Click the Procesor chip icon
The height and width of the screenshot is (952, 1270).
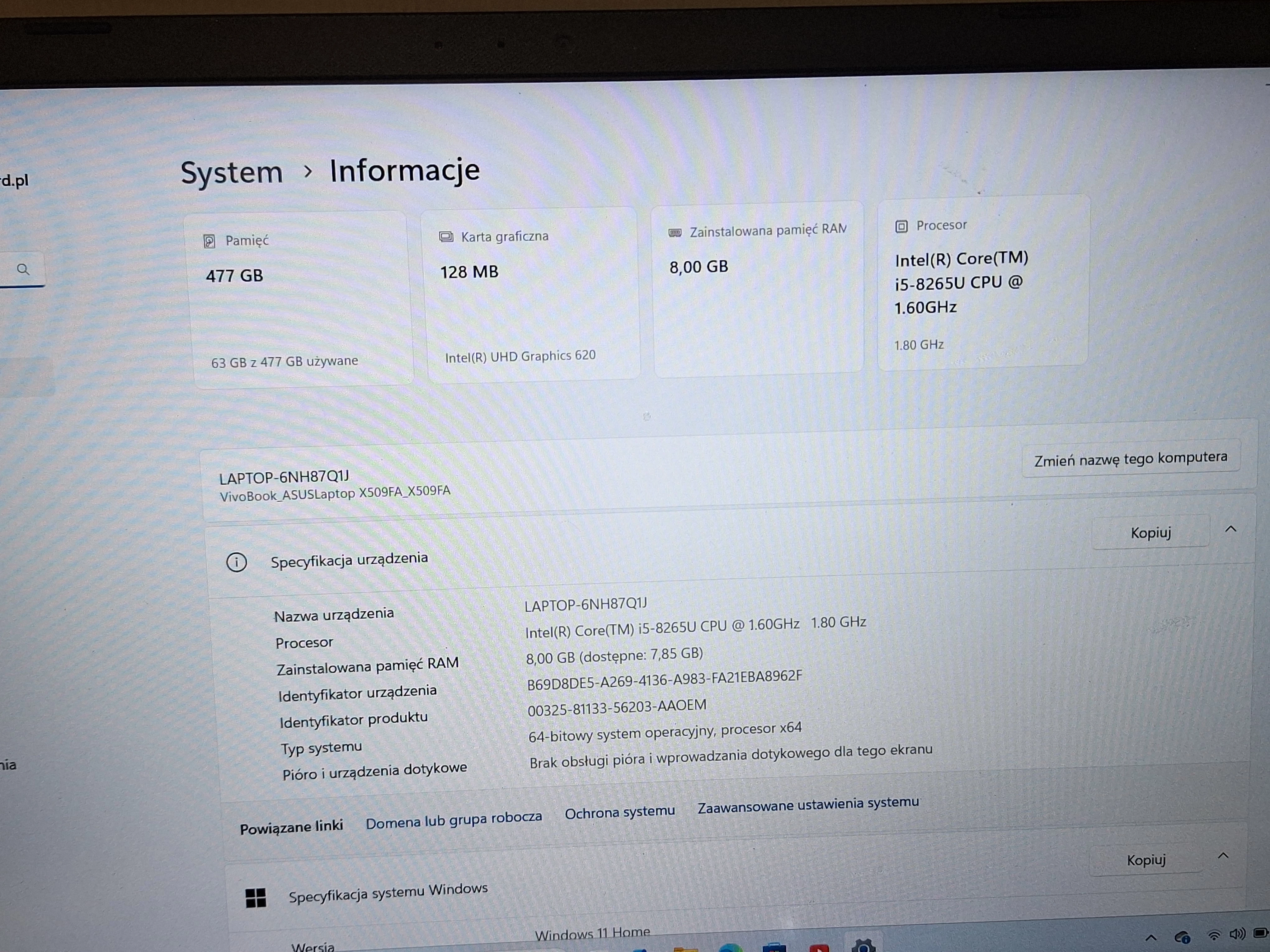click(901, 227)
